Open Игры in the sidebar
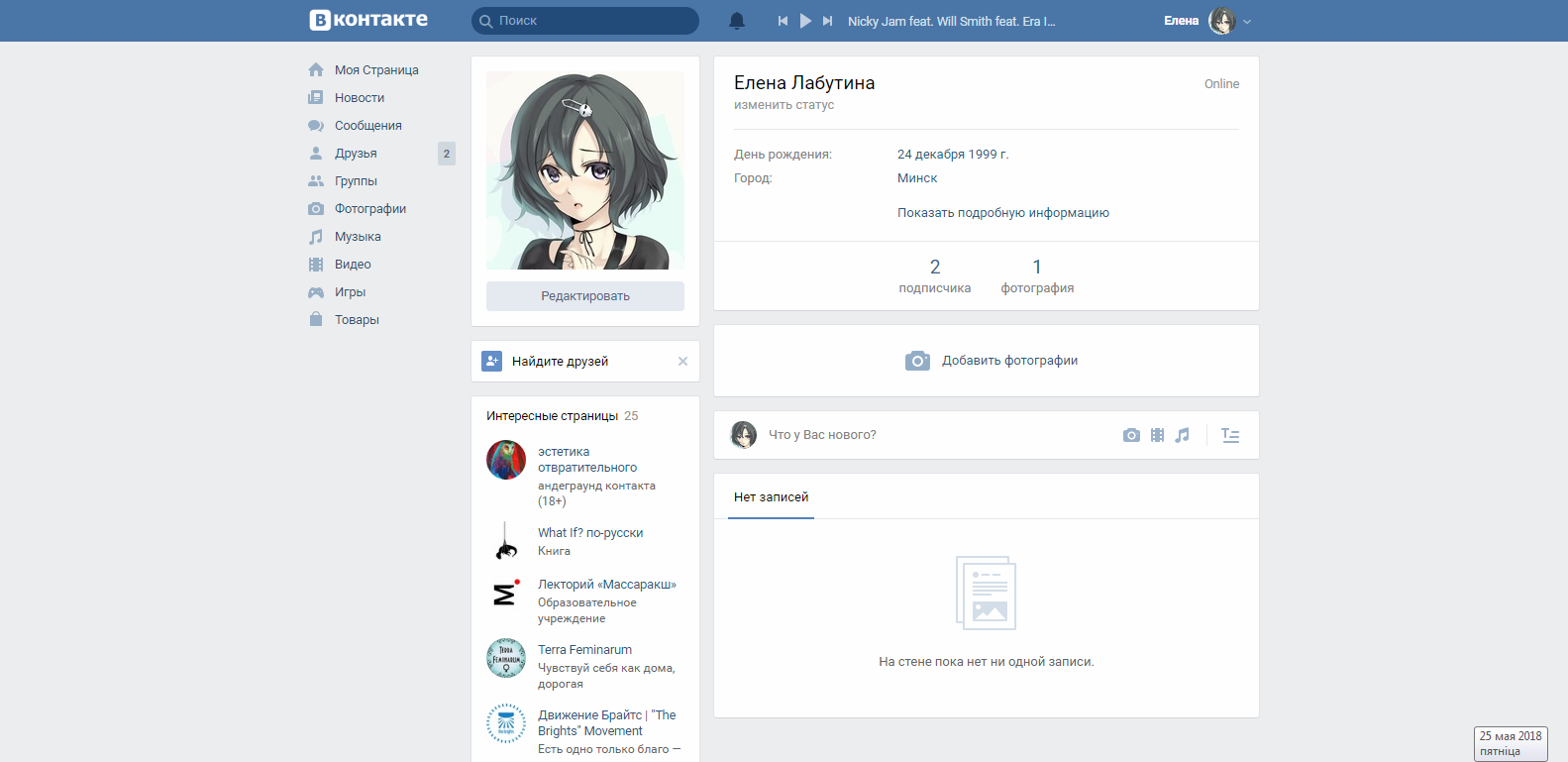Image resolution: width=1568 pixels, height=762 pixels. [350, 292]
